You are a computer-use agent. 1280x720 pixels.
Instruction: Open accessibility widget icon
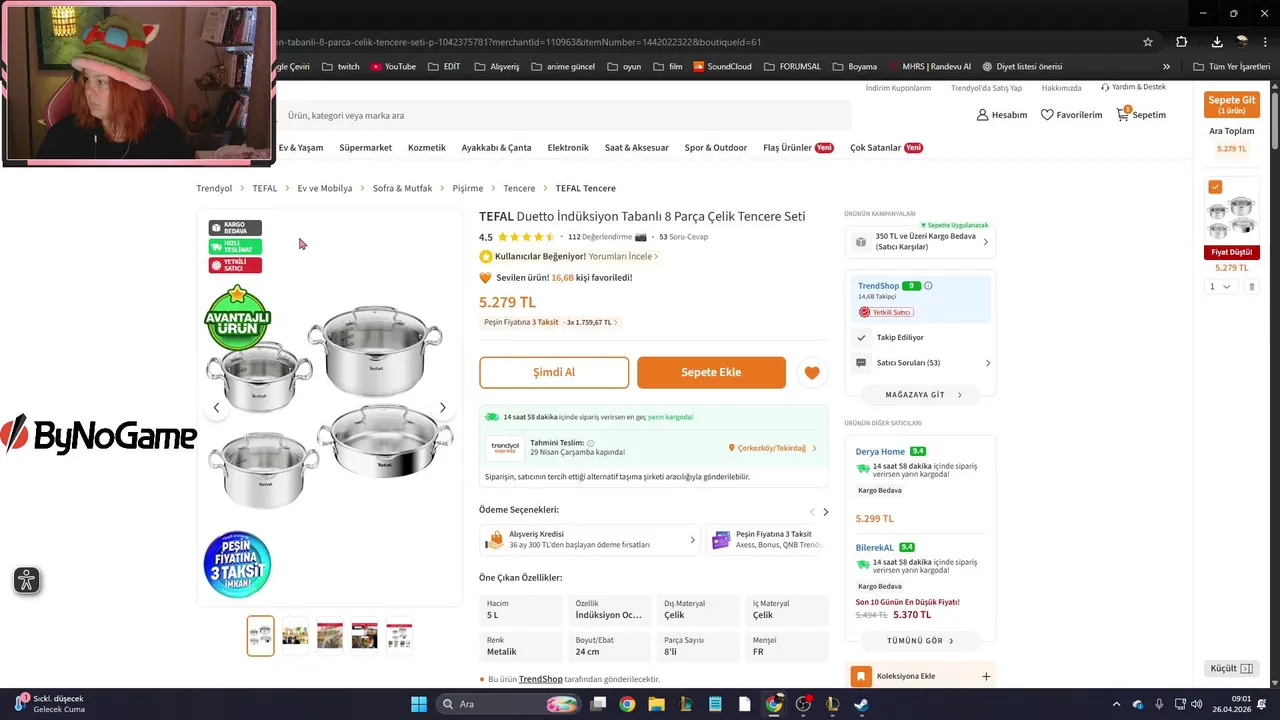pos(27,580)
